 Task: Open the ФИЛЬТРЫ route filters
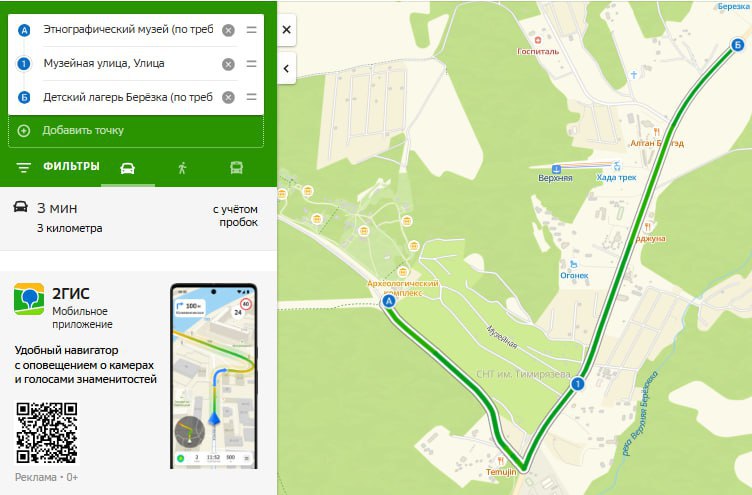[58, 167]
